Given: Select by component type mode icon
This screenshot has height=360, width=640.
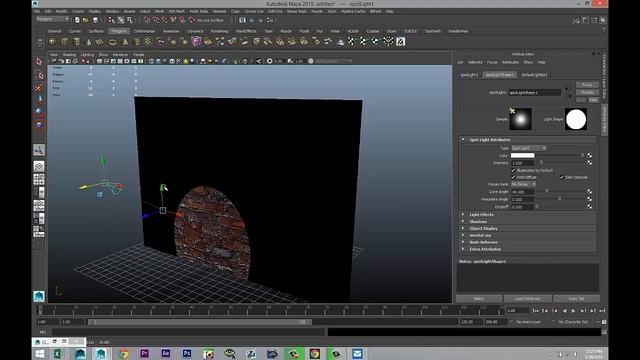Looking at the screenshot, I should click(130, 20).
